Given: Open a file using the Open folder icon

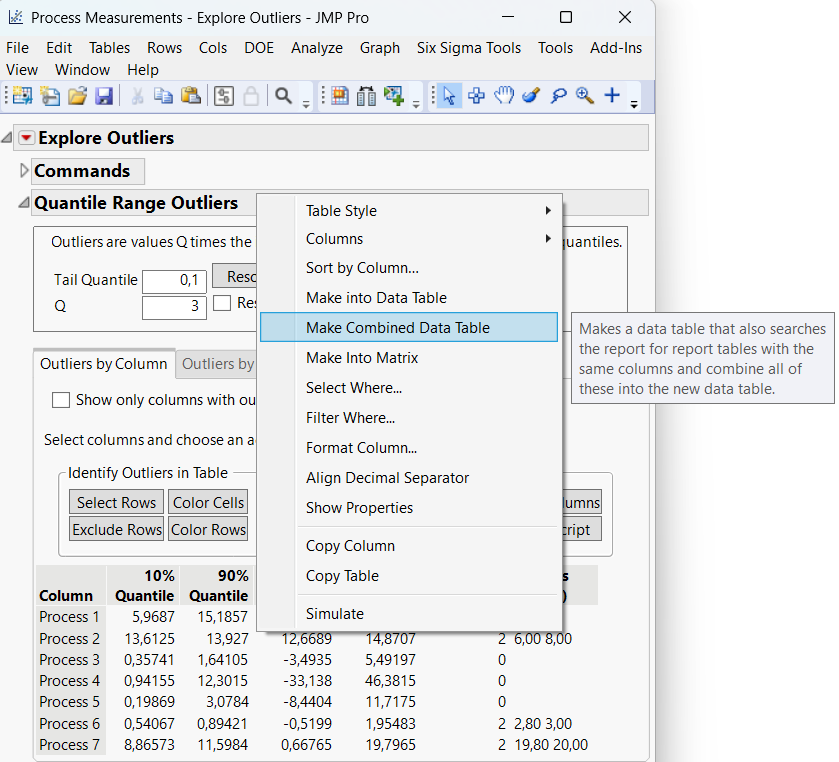Looking at the screenshot, I should click(76, 97).
